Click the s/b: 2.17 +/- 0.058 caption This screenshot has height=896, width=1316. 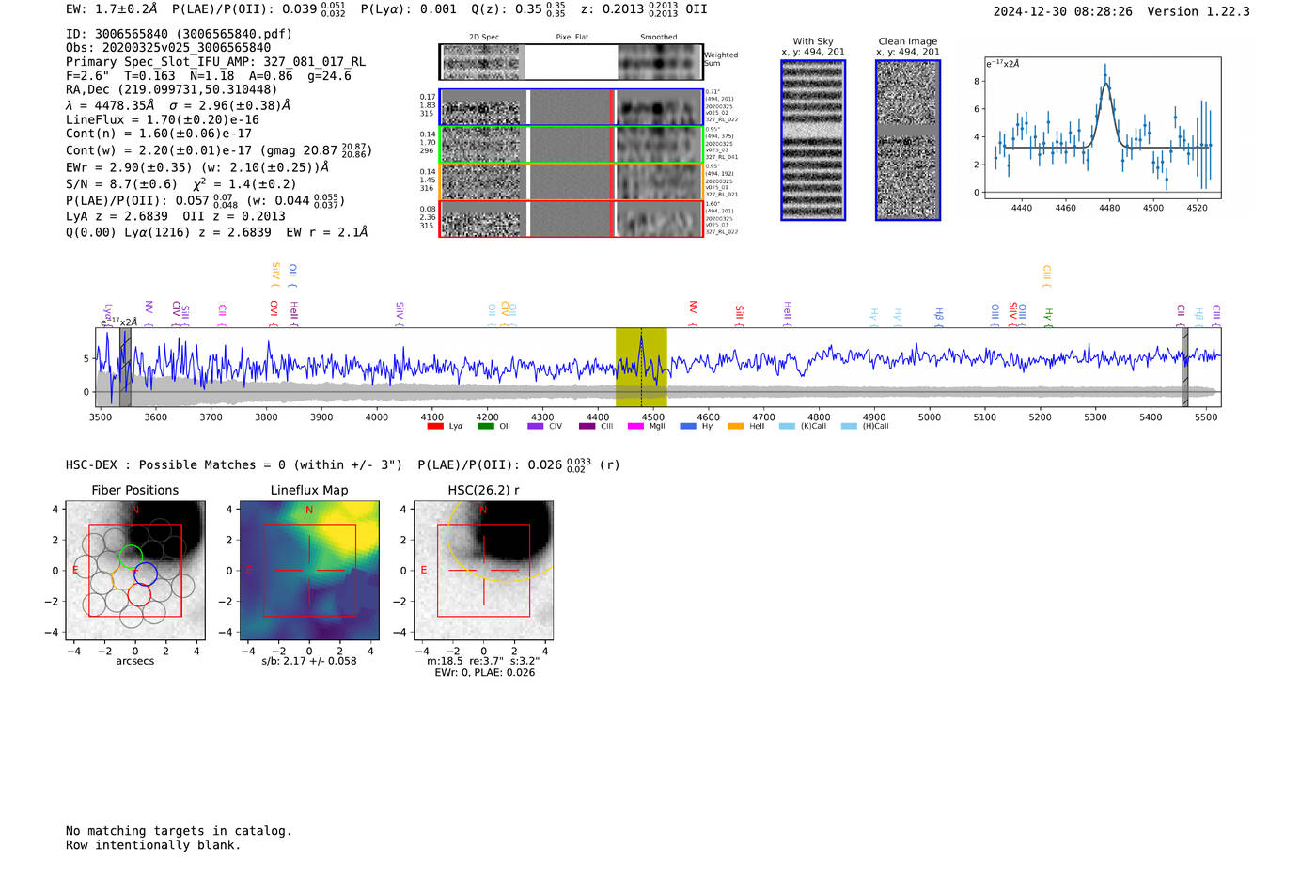(x=309, y=661)
